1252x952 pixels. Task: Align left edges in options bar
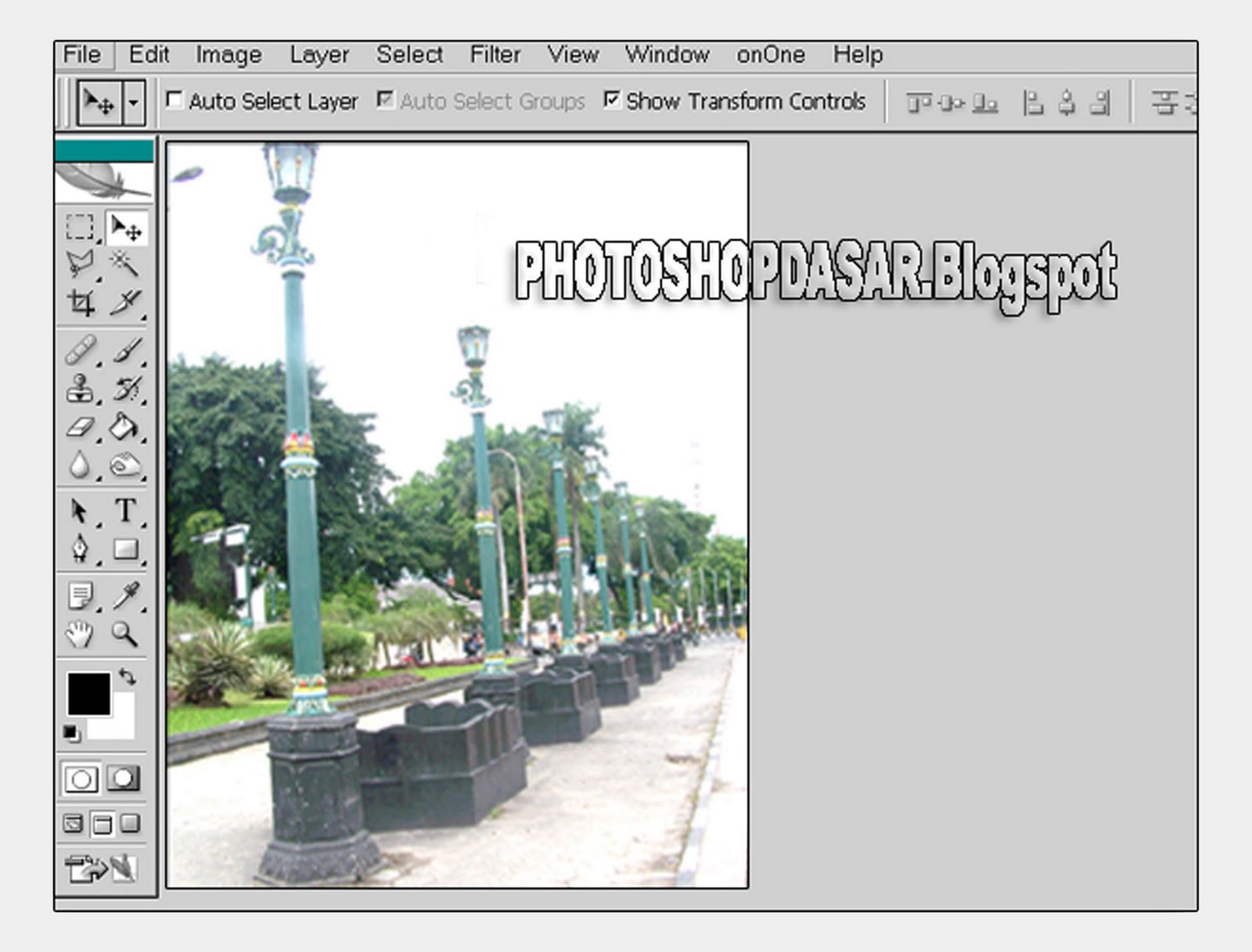(1034, 102)
